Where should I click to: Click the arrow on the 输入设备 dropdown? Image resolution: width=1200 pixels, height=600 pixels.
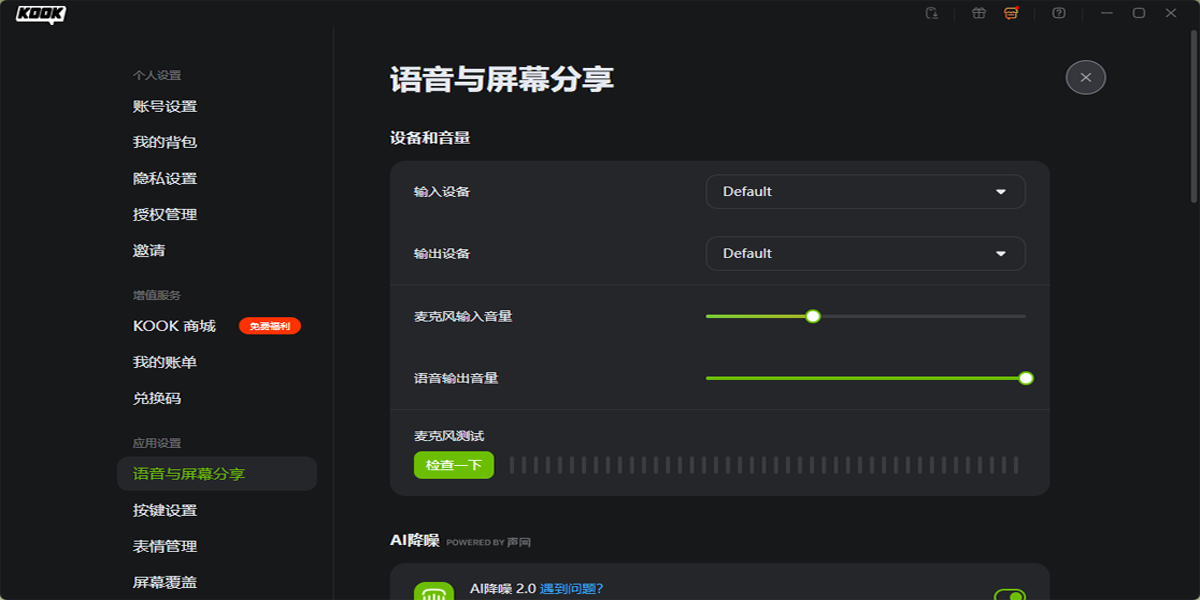(1000, 192)
